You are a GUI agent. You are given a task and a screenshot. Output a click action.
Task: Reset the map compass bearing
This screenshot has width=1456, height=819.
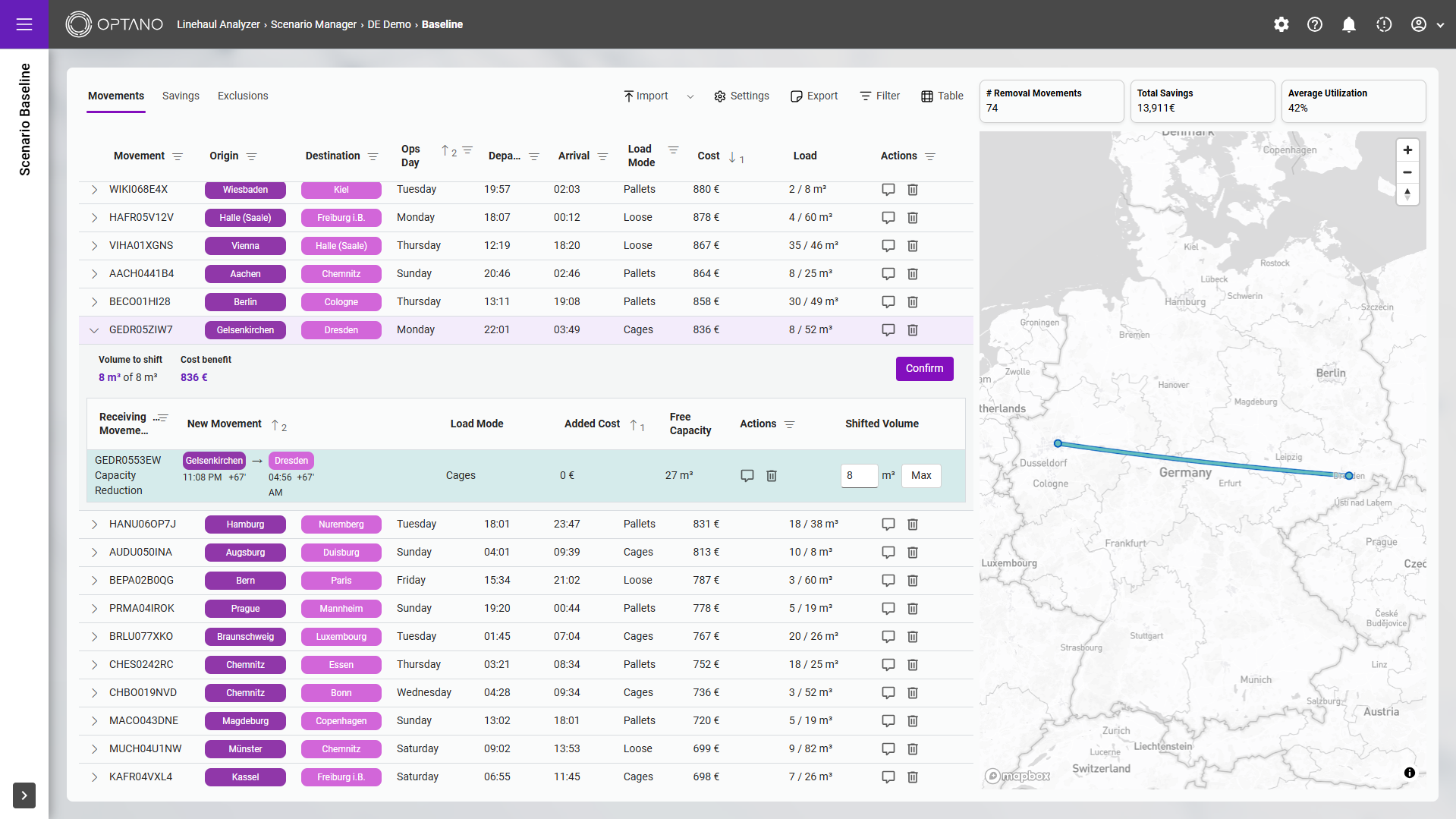point(1407,194)
